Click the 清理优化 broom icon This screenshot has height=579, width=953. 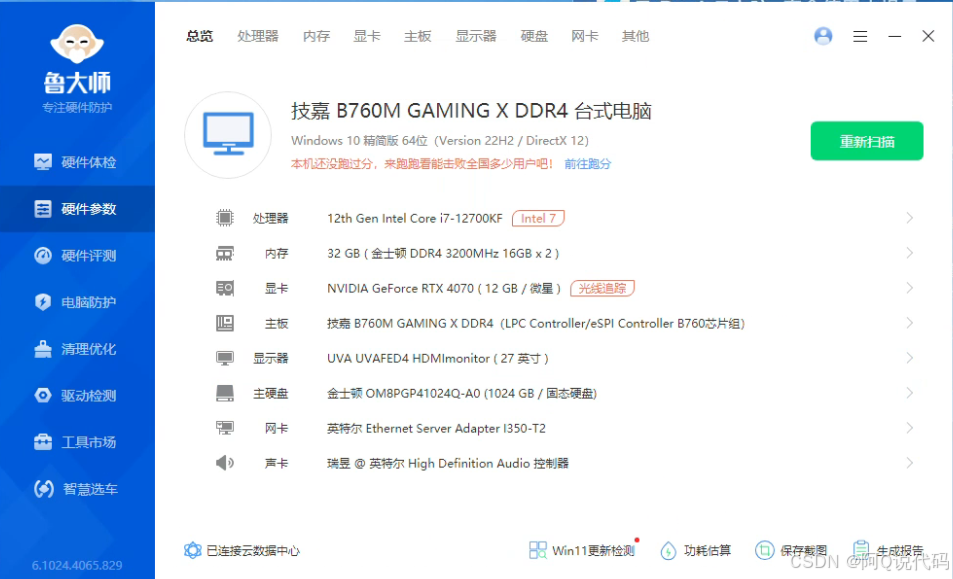tap(43, 349)
